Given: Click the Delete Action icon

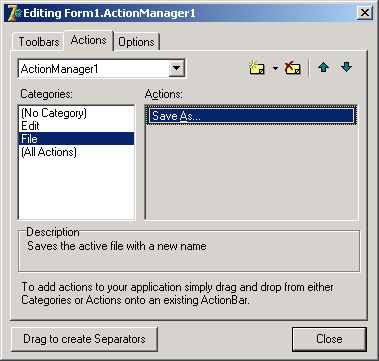Looking at the screenshot, I should click(x=293, y=68).
